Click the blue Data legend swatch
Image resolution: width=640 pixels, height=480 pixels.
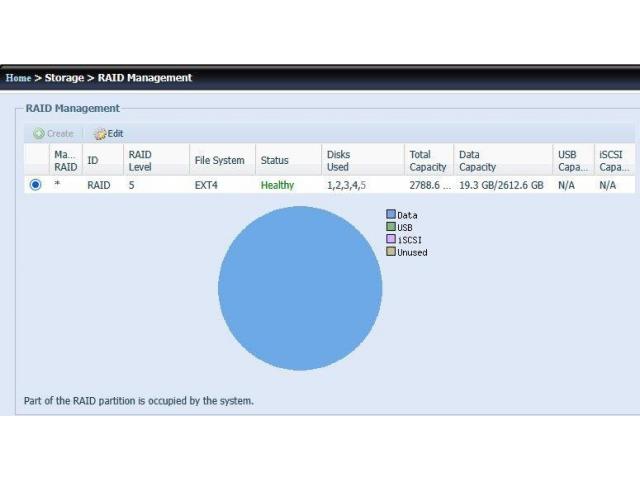coord(391,215)
